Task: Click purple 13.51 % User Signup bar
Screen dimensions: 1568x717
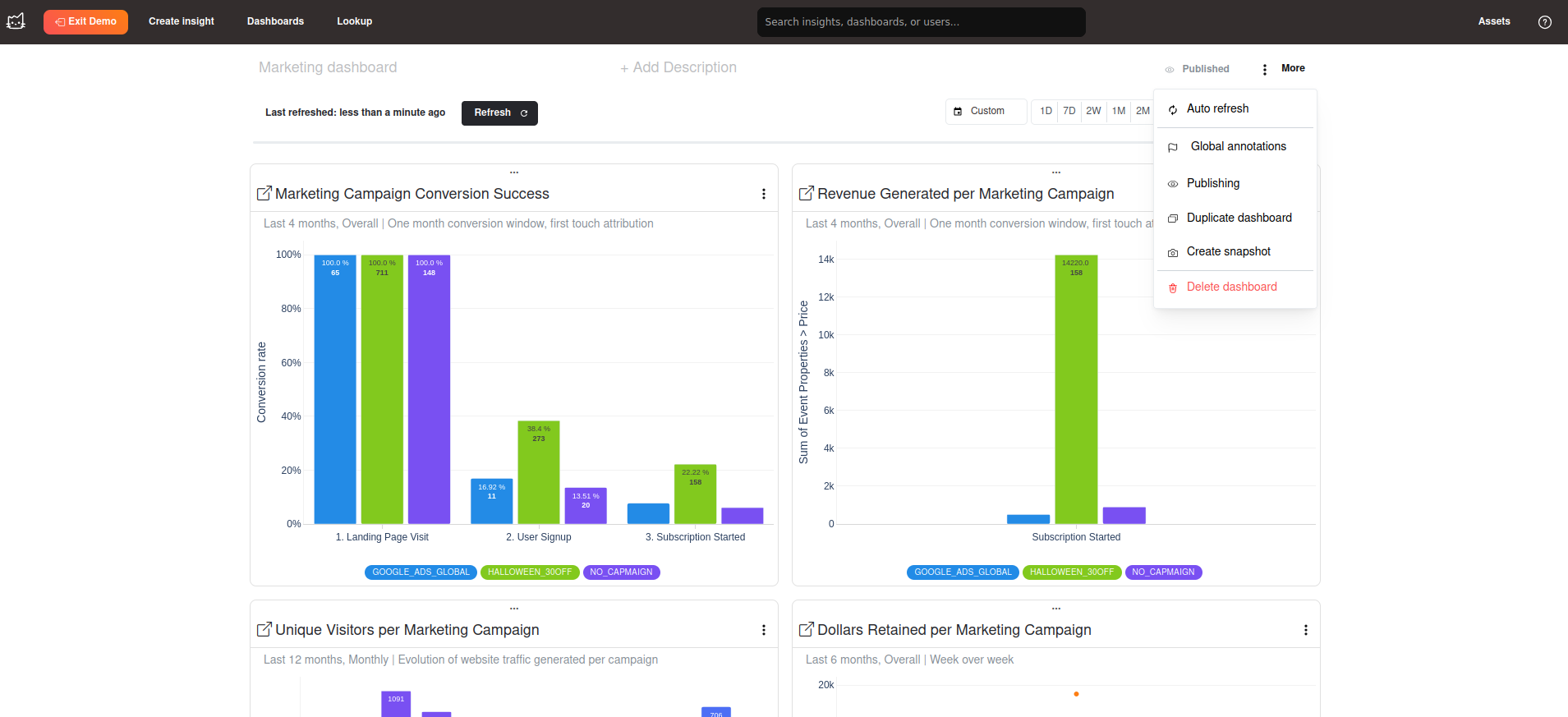Action: (586, 506)
